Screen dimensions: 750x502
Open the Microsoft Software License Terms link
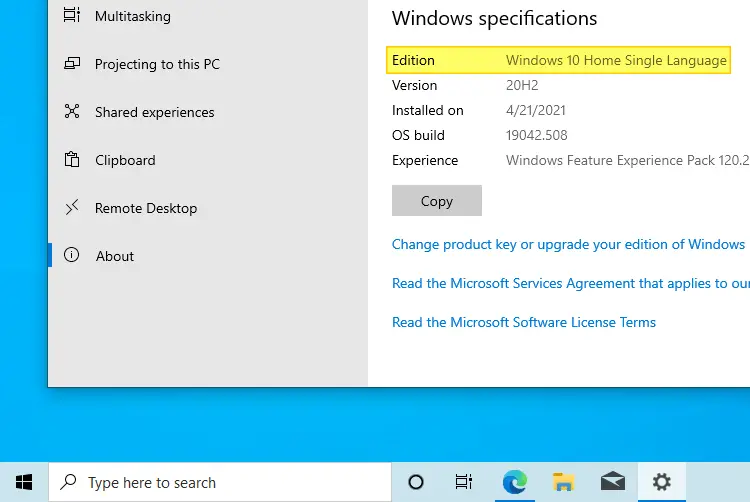524,322
